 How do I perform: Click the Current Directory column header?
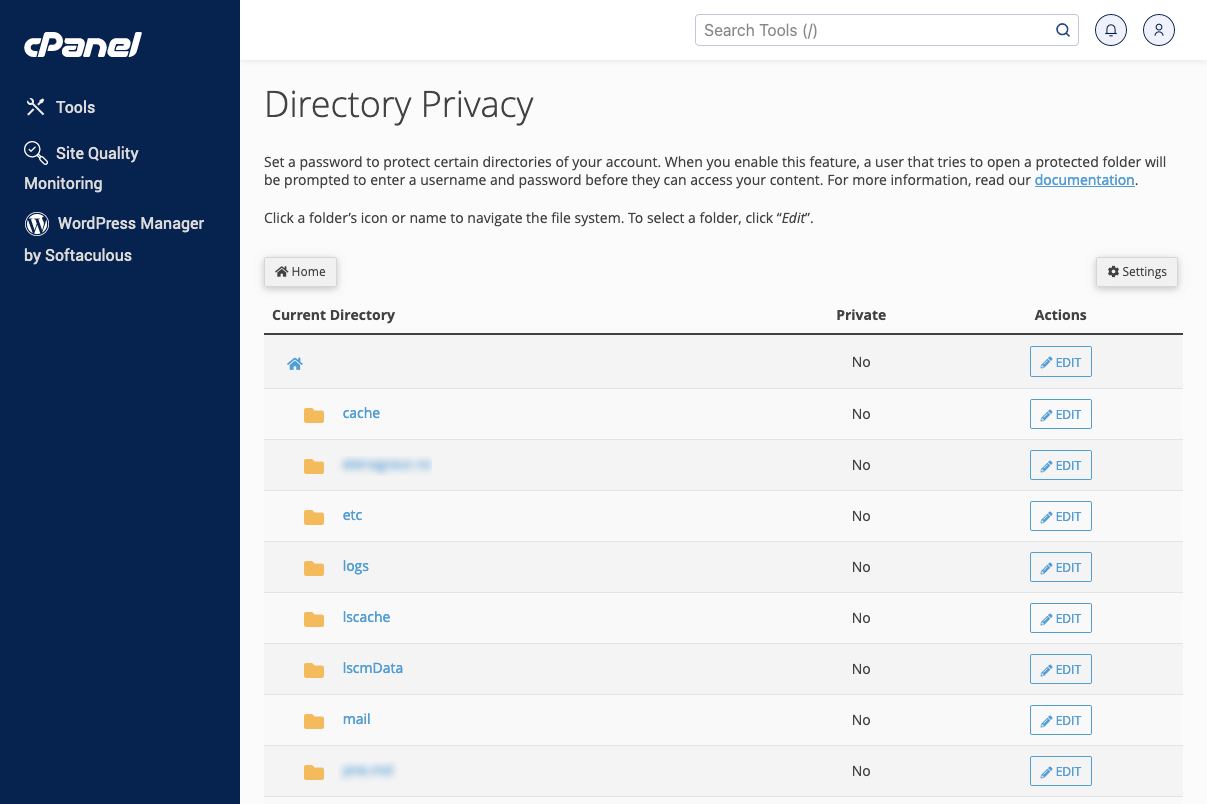pos(333,315)
